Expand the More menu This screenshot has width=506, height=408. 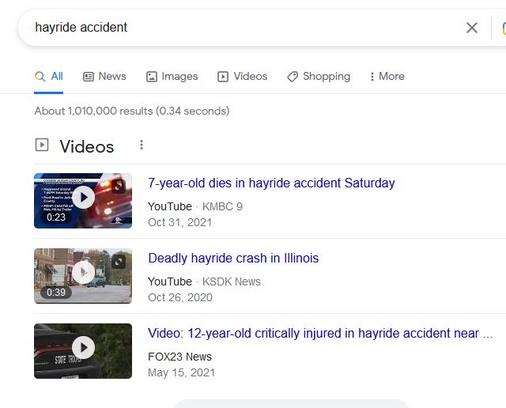click(x=387, y=76)
